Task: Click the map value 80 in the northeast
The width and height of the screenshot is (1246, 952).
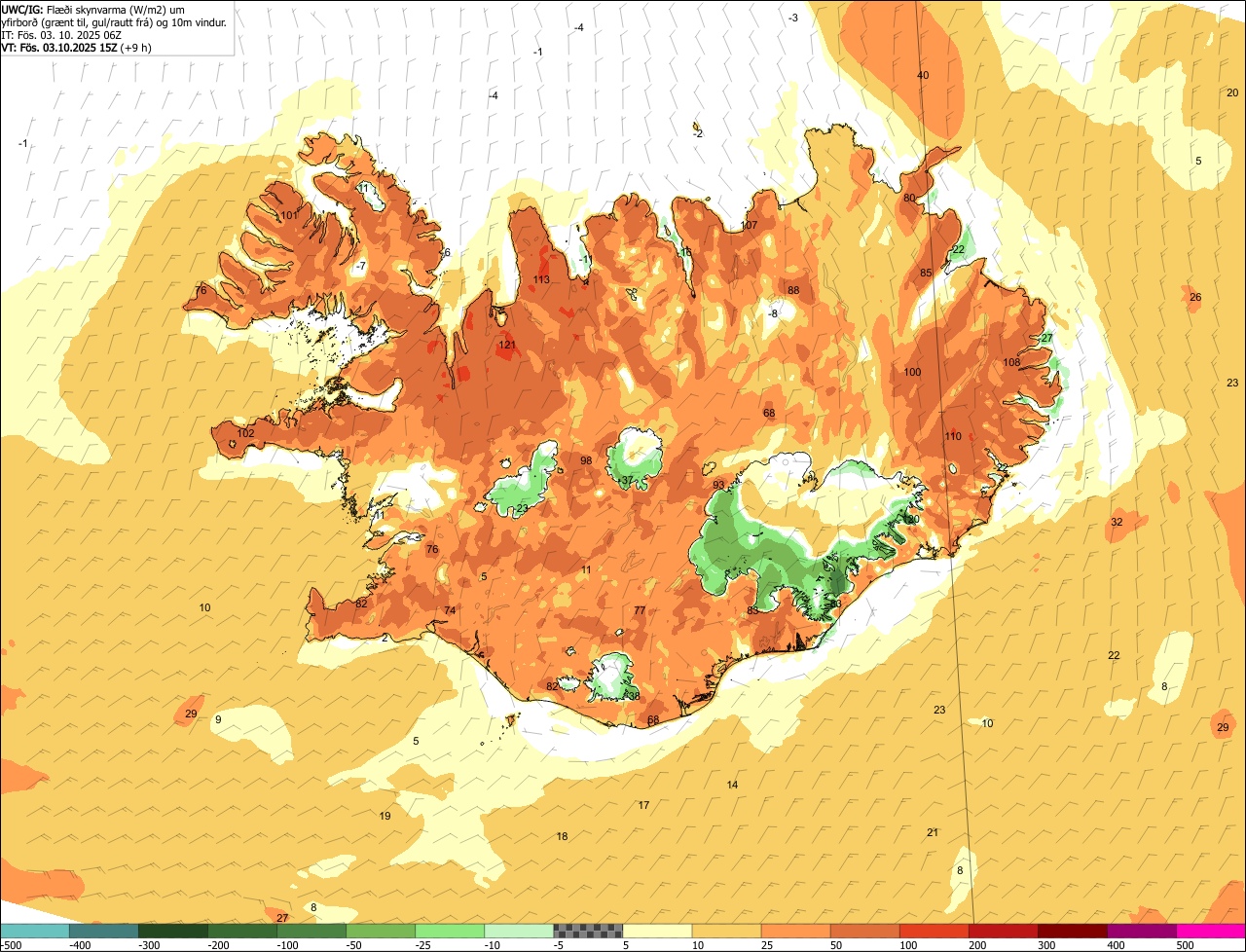Action: click(909, 198)
